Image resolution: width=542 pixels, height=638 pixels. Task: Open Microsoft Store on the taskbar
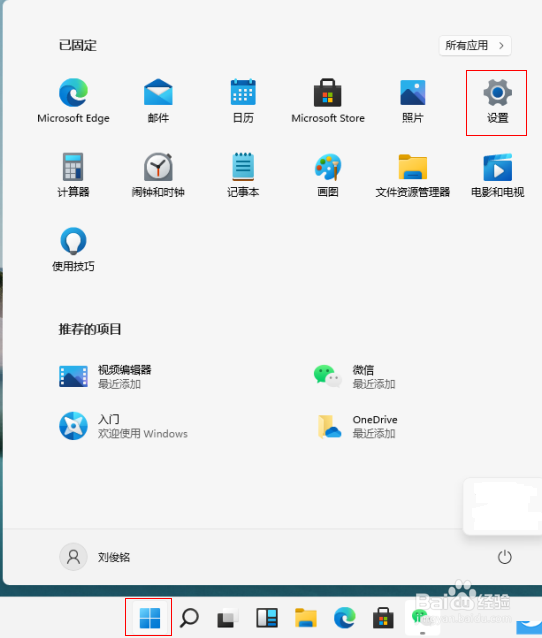[383, 618]
